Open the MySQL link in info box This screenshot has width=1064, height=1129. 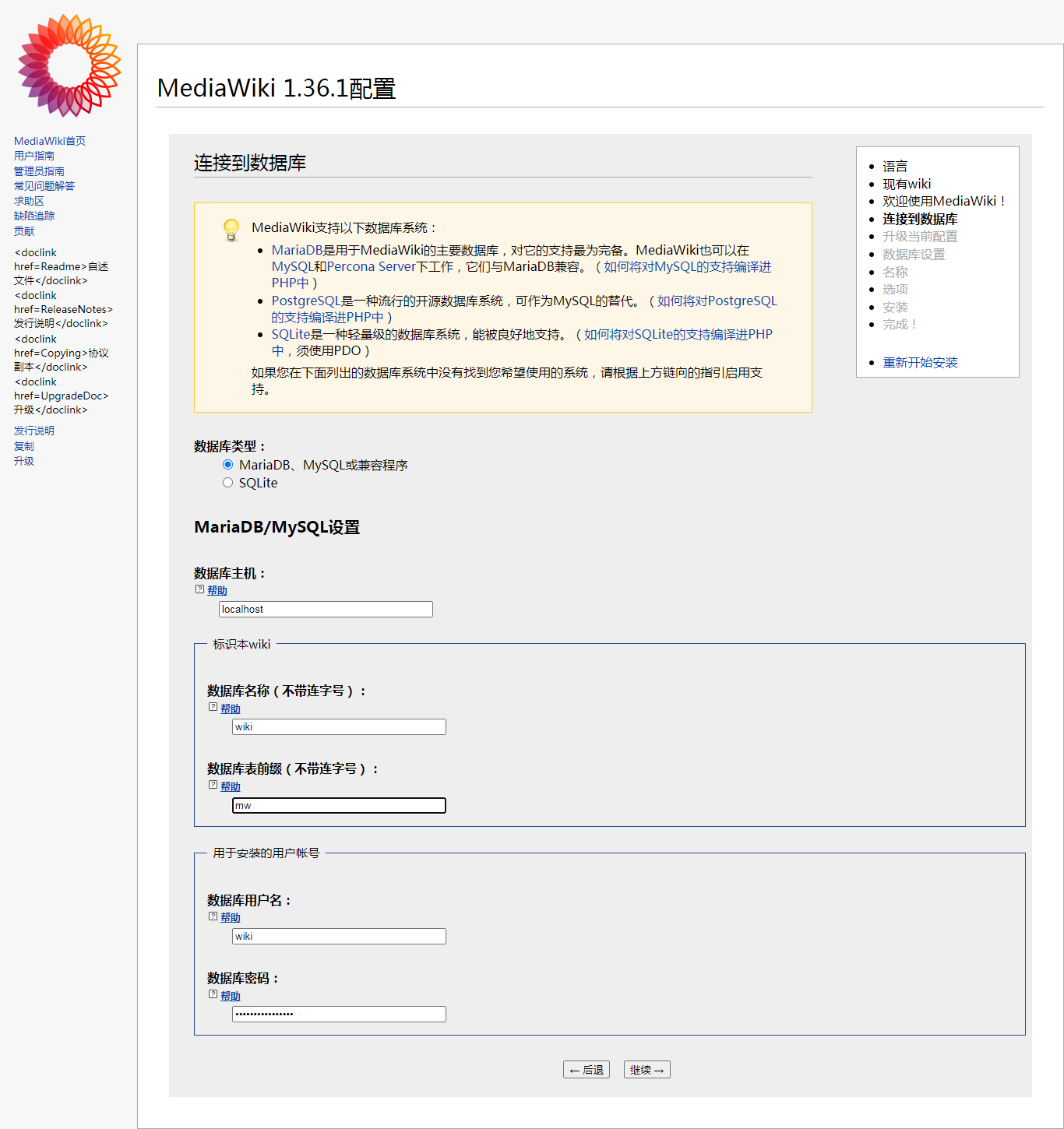pyautogui.click(x=292, y=266)
